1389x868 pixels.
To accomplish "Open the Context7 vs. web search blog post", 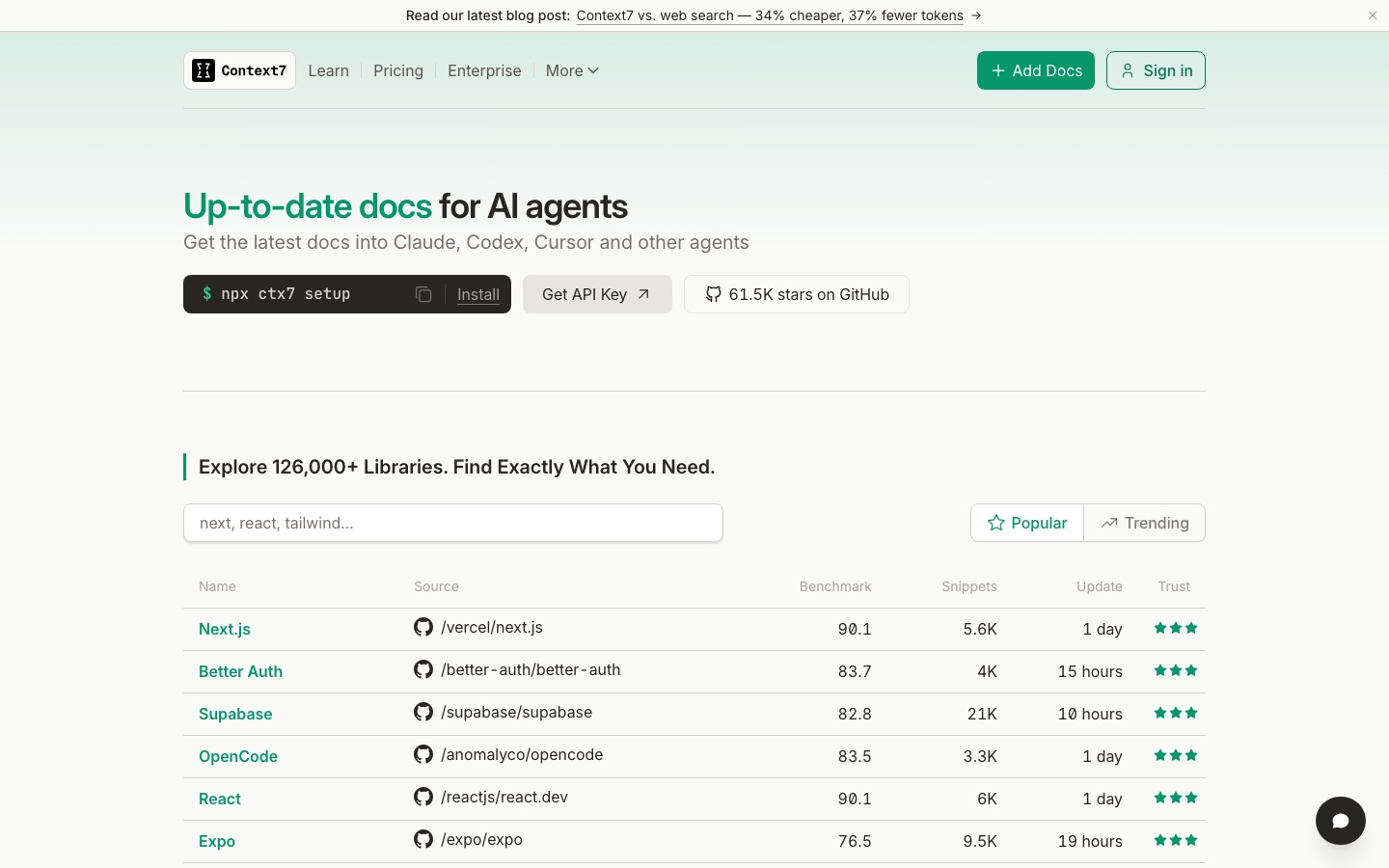I will click(770, 15).
